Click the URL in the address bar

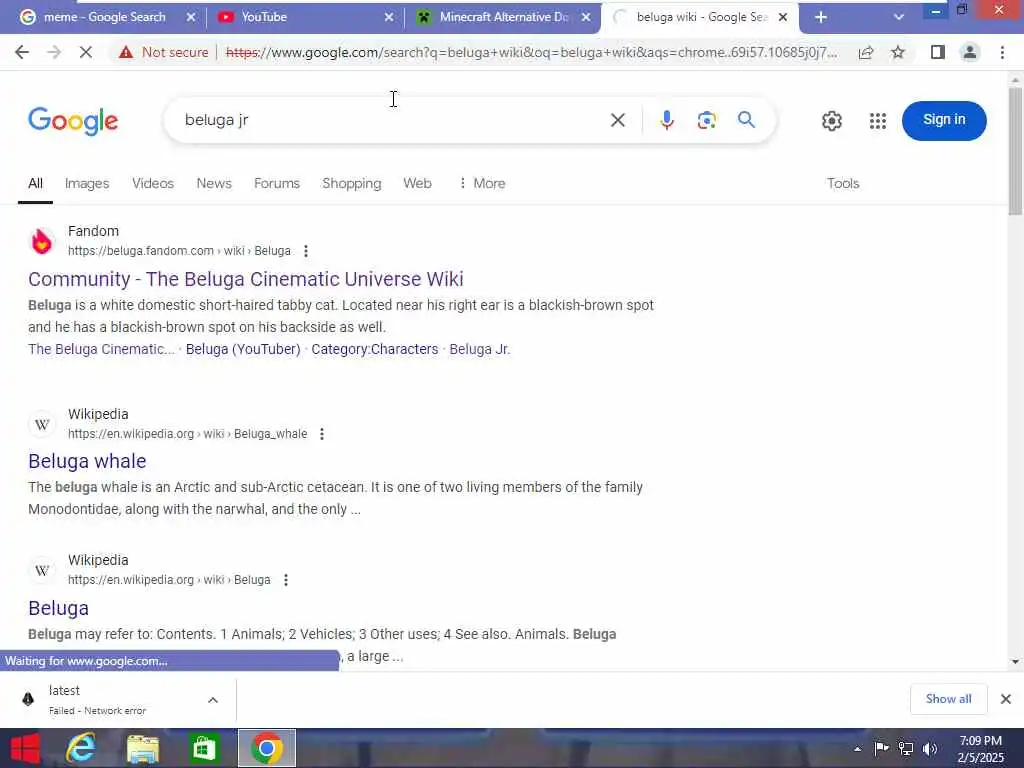pos(531,52)
